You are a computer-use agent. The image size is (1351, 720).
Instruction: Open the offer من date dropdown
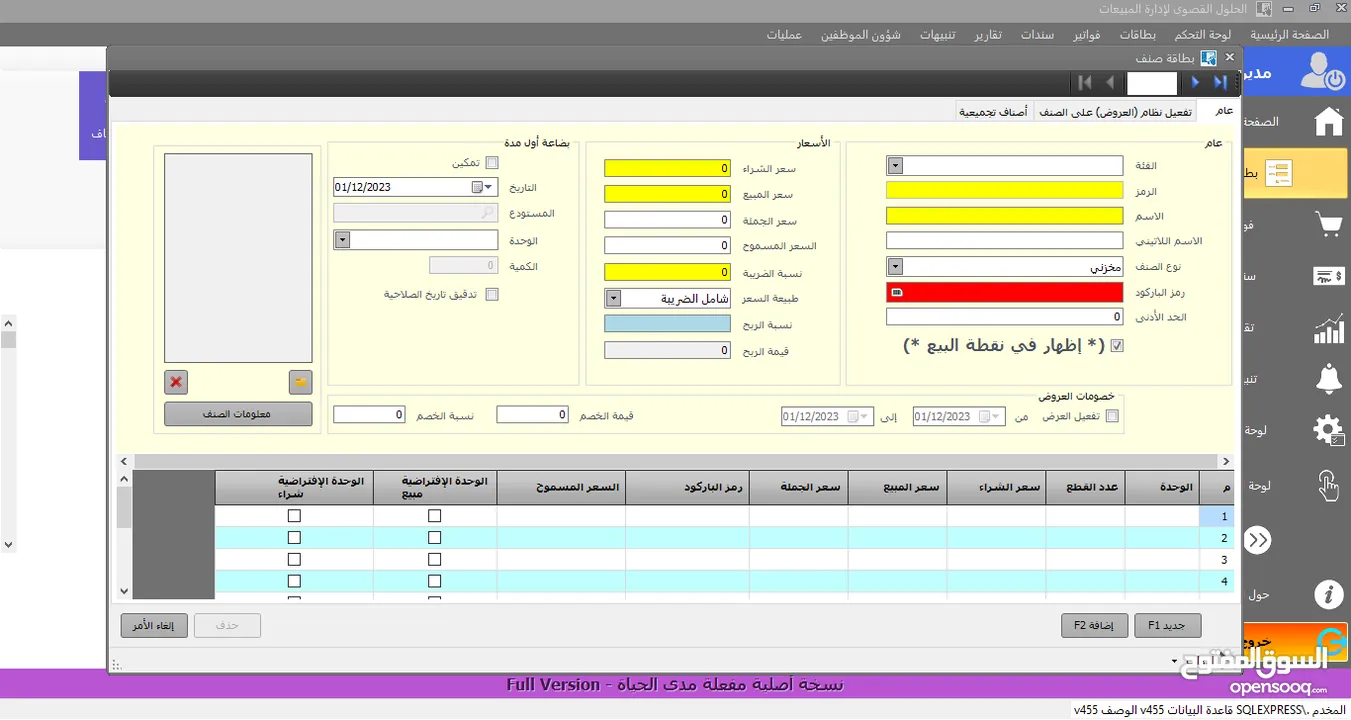point(997,417)
